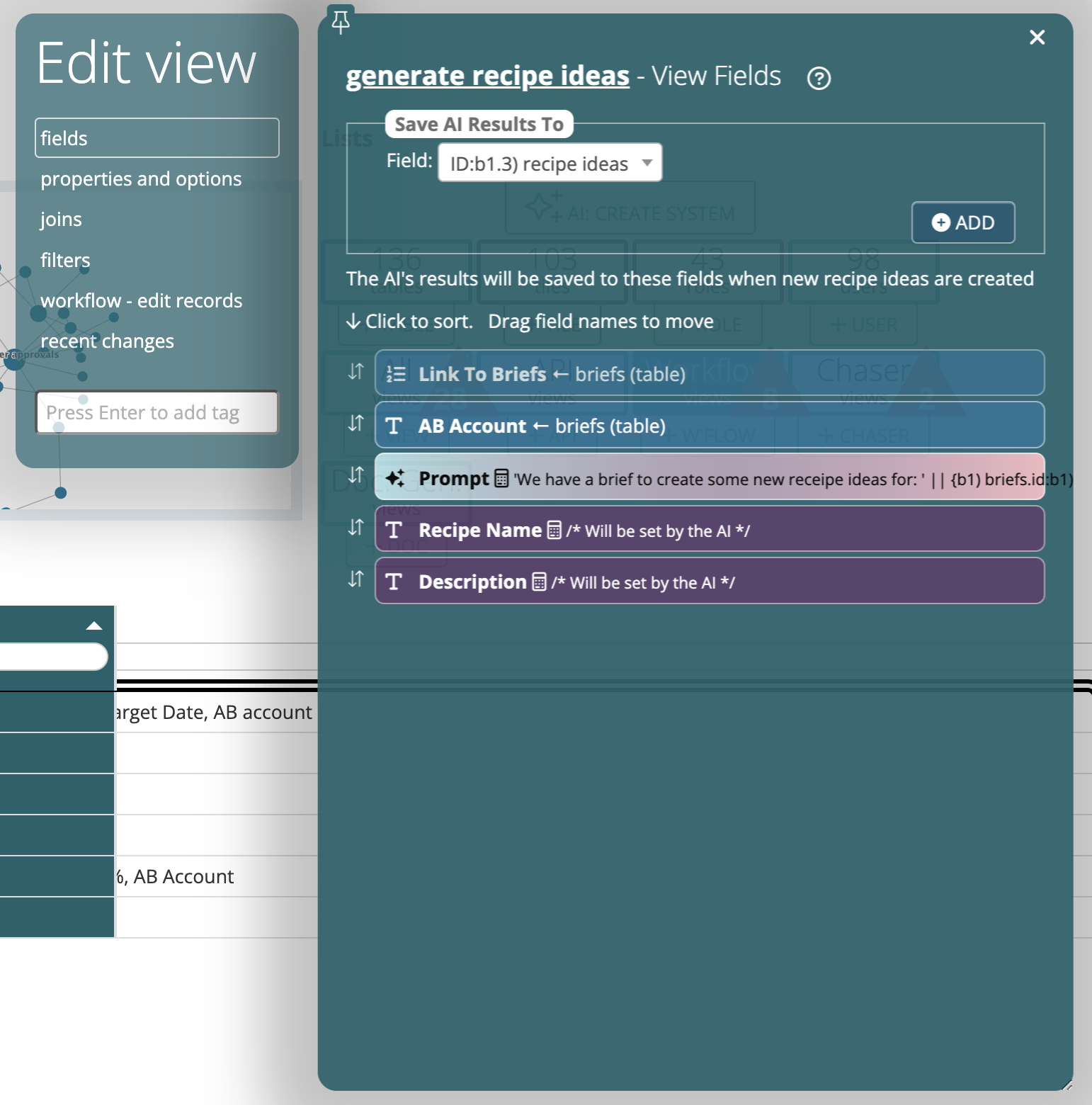Click calculator icon next to Description
This screenshot has height=1105, width=1092.
(x=539, y=582)
